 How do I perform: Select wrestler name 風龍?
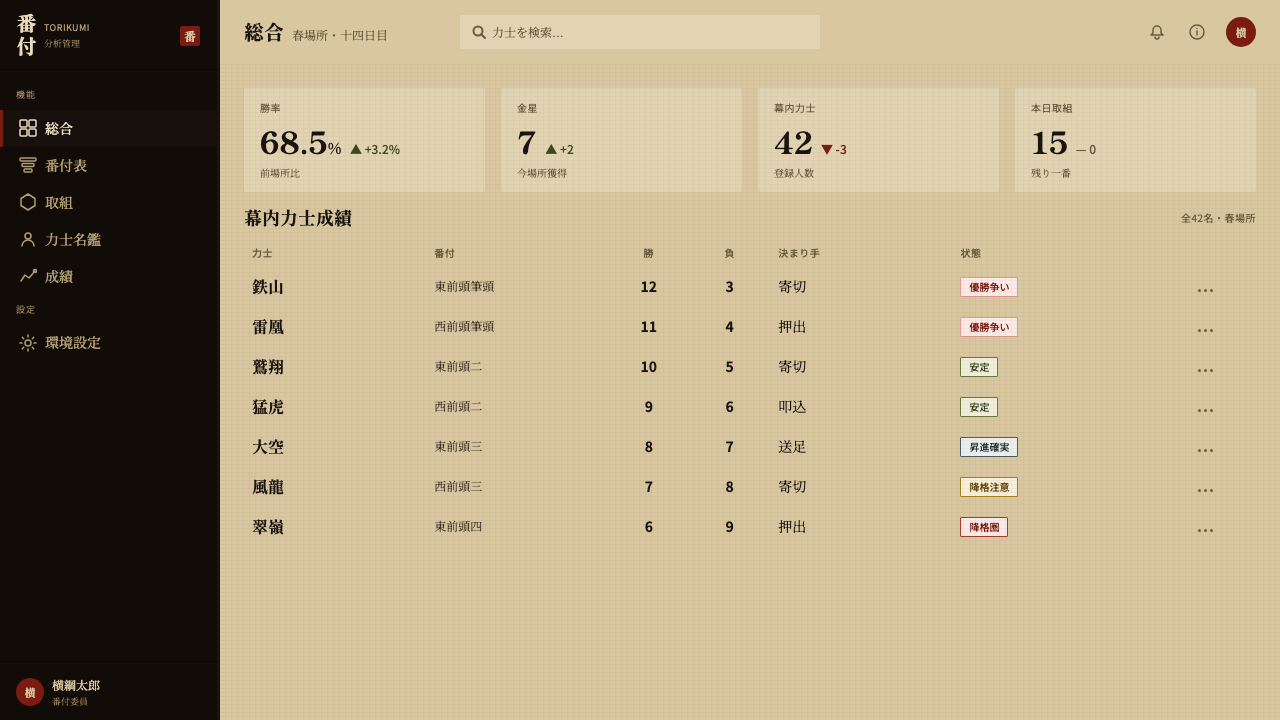268,487
